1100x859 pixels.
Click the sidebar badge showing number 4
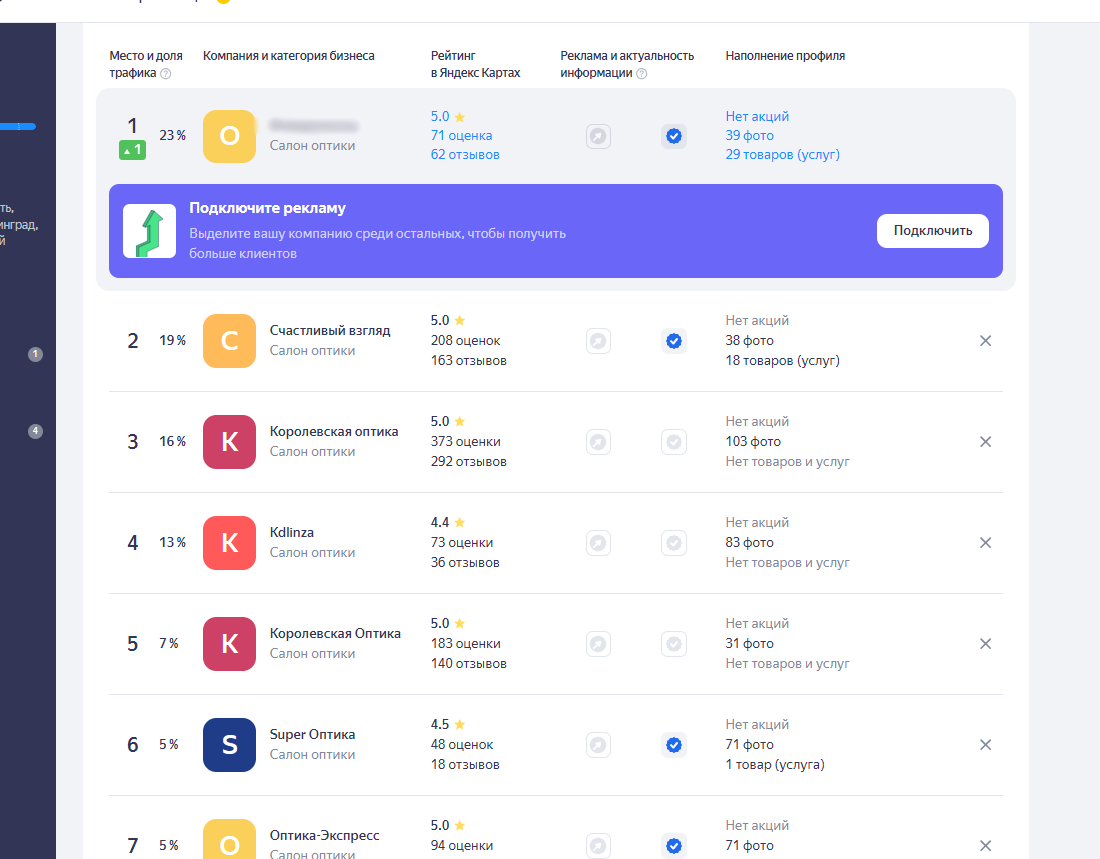36,431
